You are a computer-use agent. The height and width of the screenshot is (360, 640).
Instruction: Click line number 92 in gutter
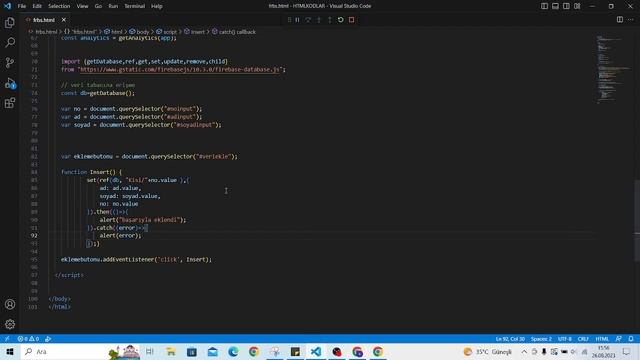point(34,236)
